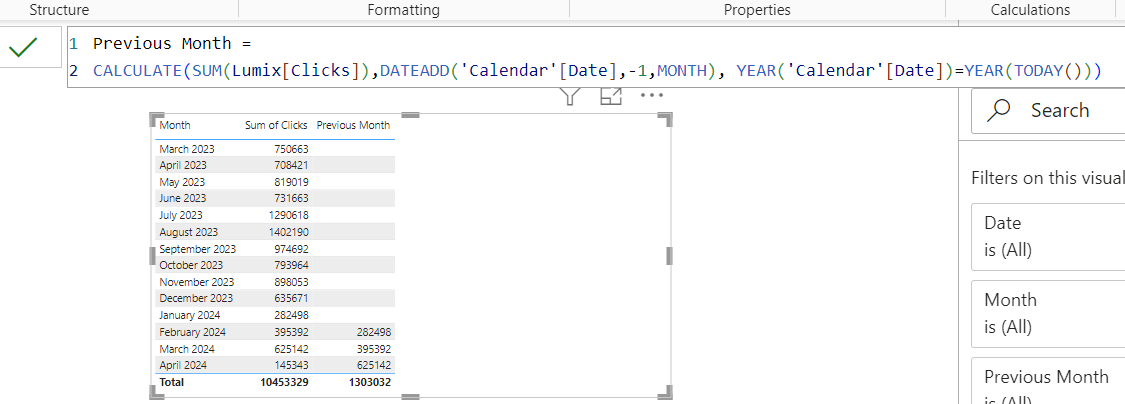Click the value 1290618
1125x404 pixels.
click(288, 215)
